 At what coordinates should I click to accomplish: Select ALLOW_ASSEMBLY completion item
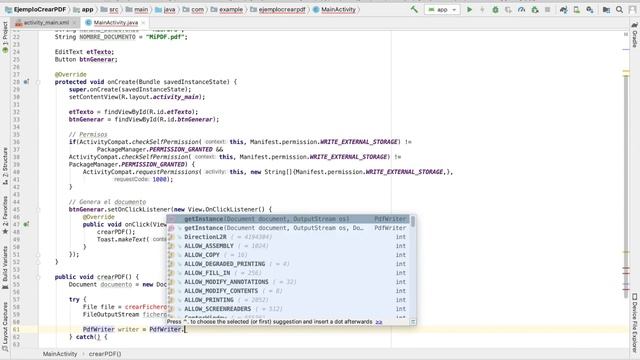[288, 246]
